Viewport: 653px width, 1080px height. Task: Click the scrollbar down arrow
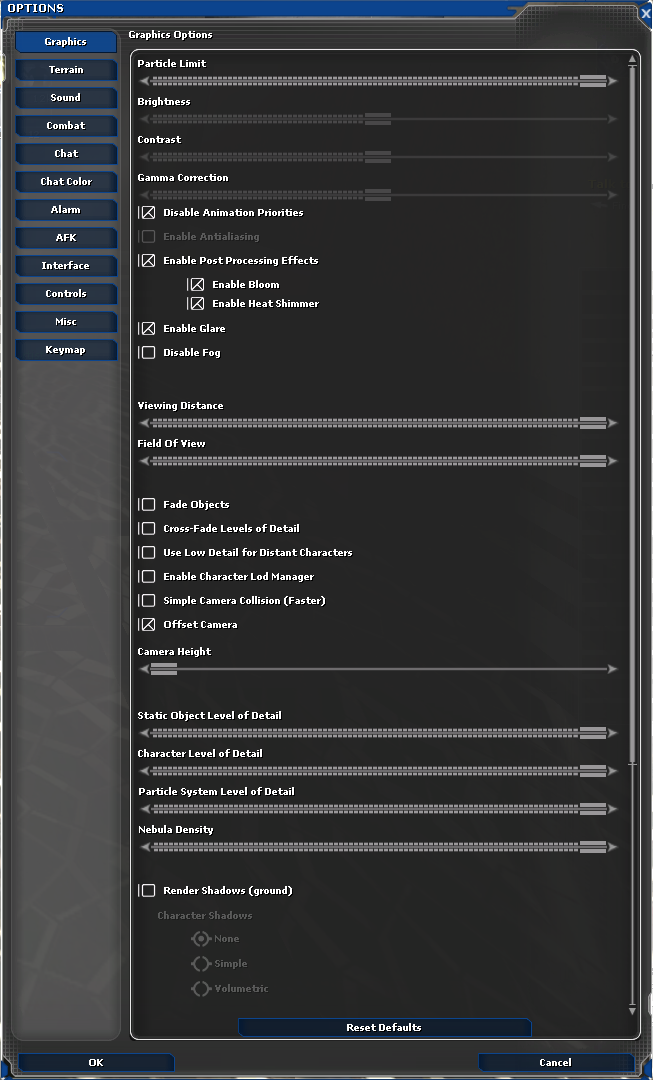pos(632,1011)
